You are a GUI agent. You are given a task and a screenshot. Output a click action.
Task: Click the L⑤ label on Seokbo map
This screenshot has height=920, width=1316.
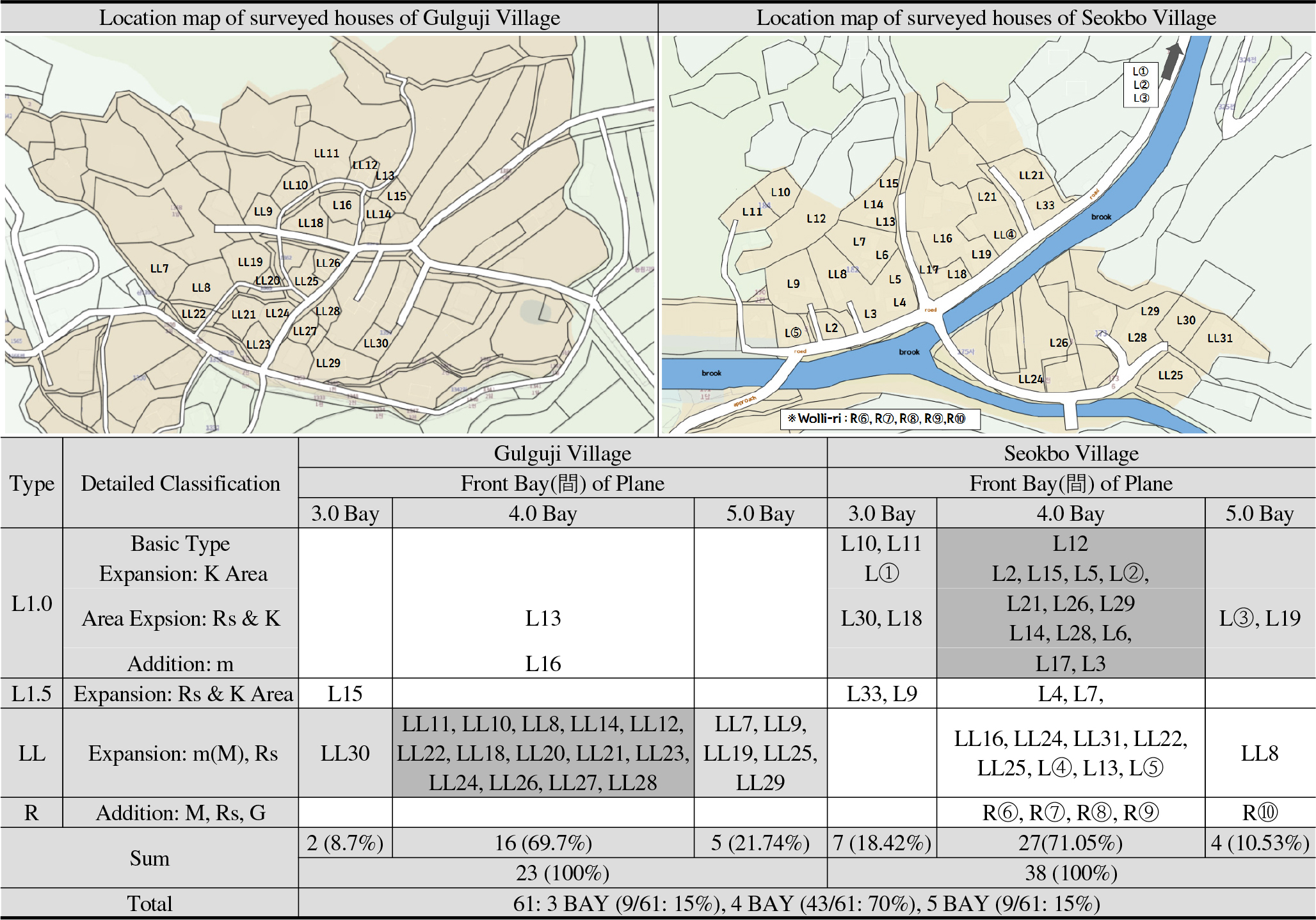pyautogui.click(x=792, y=333)
